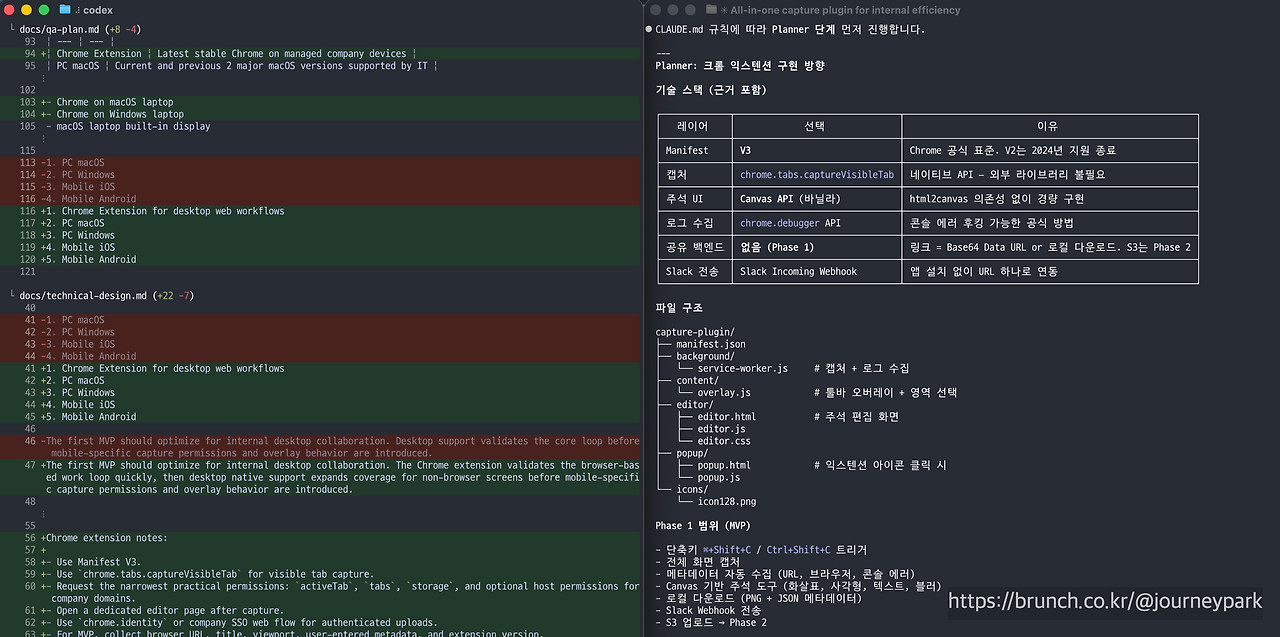Click the Canvas 기반 주석 도구 bullet

797,586
